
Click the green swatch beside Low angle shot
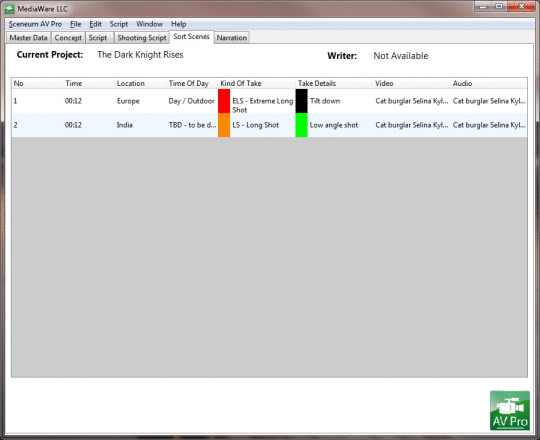pos(301,125)
